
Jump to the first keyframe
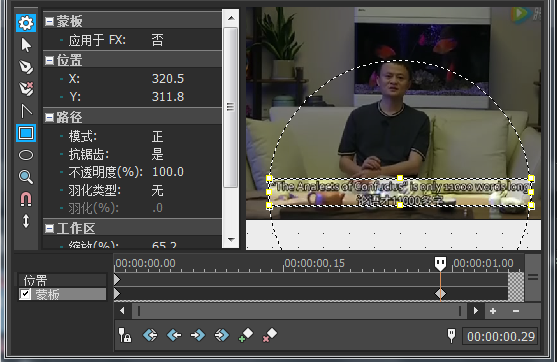(x=150, y=335)
